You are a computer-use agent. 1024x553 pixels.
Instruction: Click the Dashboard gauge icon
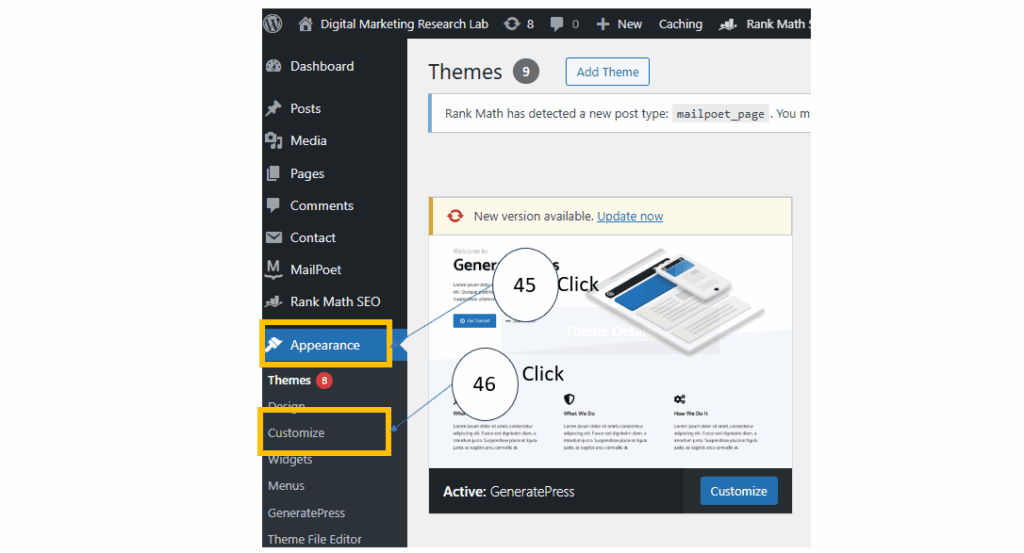(274, 66)
